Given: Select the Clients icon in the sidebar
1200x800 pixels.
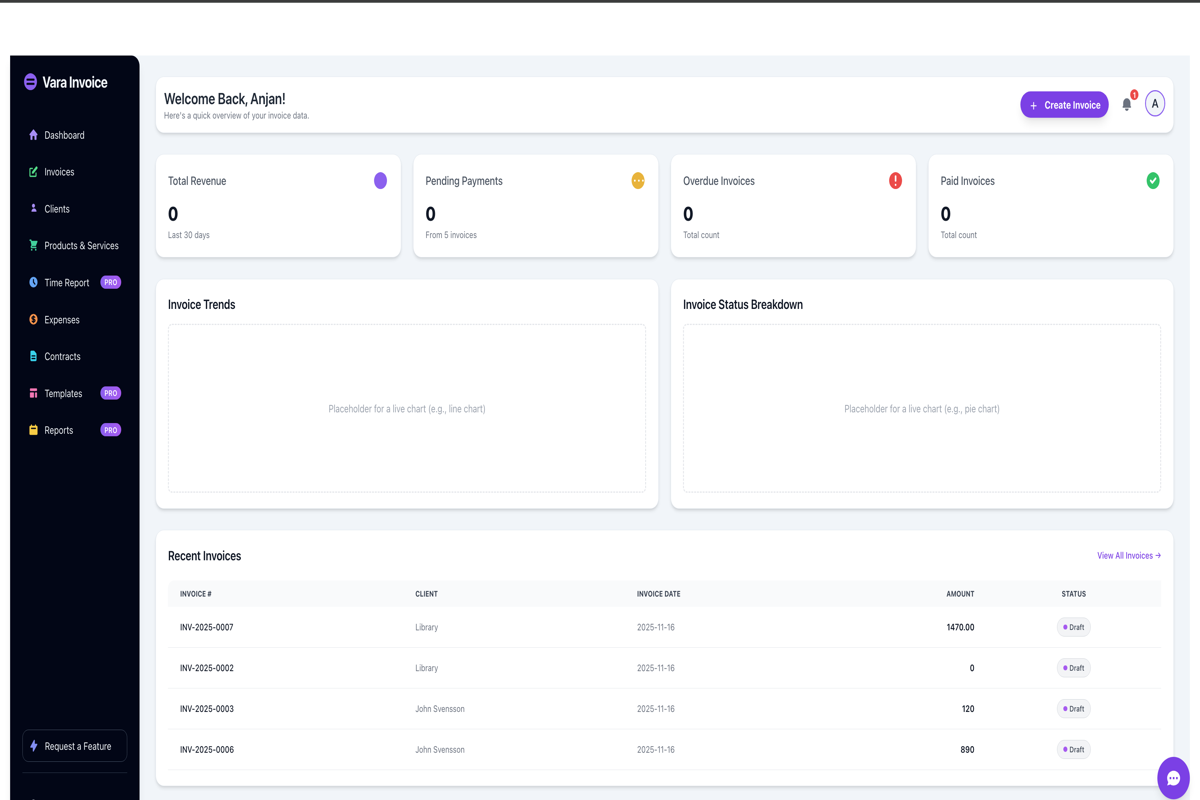Looking at the screenshot, I should pyautogui.click(x=33, y=208).
